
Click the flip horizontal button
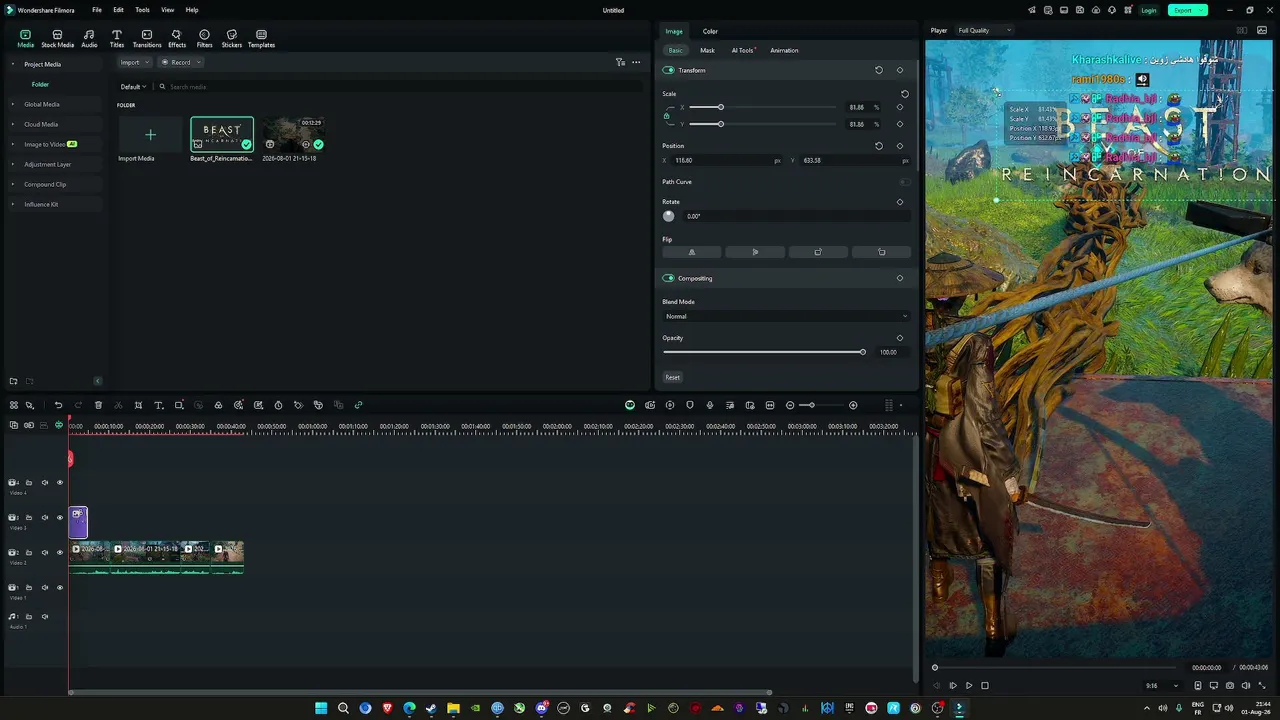coord(691,252)
